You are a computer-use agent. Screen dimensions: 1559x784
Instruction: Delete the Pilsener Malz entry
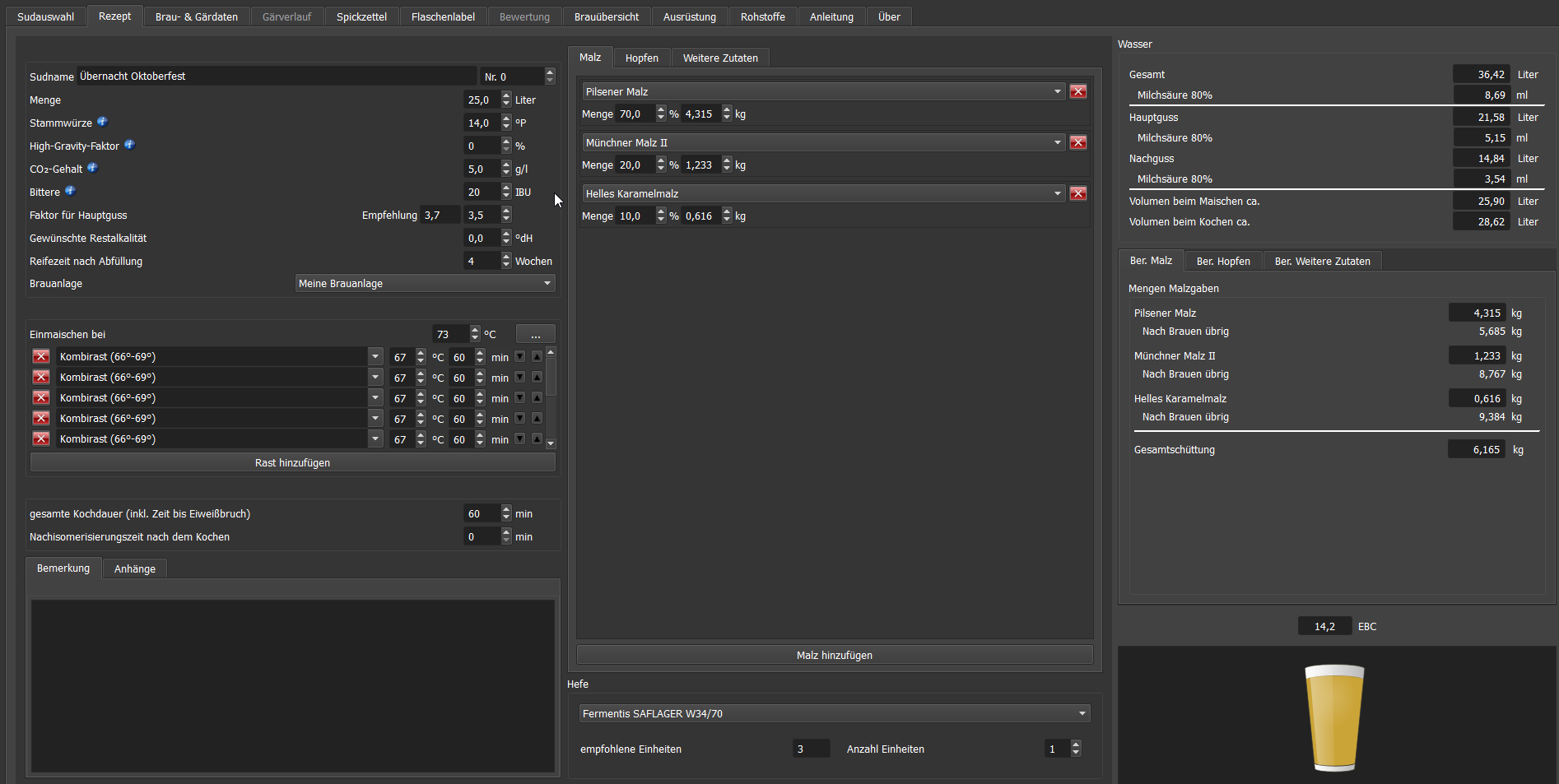pyautogui.click(x=1077, y=91)
